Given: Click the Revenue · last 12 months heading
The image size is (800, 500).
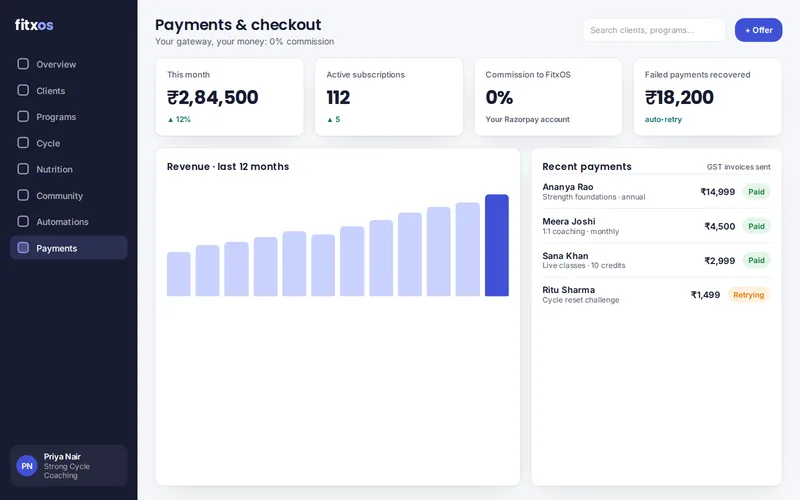Looking at the screenshot, I should [x=228, y=167].
